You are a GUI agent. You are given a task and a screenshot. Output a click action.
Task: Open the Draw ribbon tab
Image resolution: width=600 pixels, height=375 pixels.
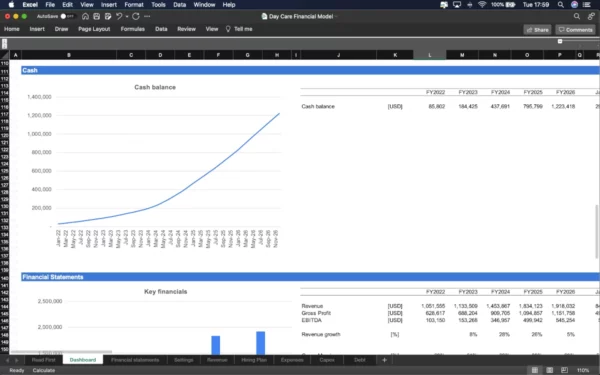pyautogui.click(x=61, y=29)
